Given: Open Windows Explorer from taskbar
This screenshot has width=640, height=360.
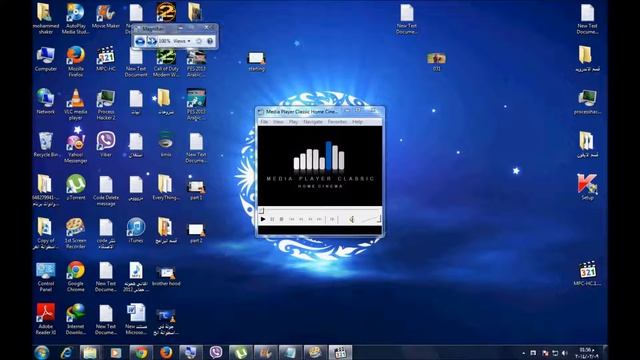Looking at the screenshot, I should pos(91,353).
